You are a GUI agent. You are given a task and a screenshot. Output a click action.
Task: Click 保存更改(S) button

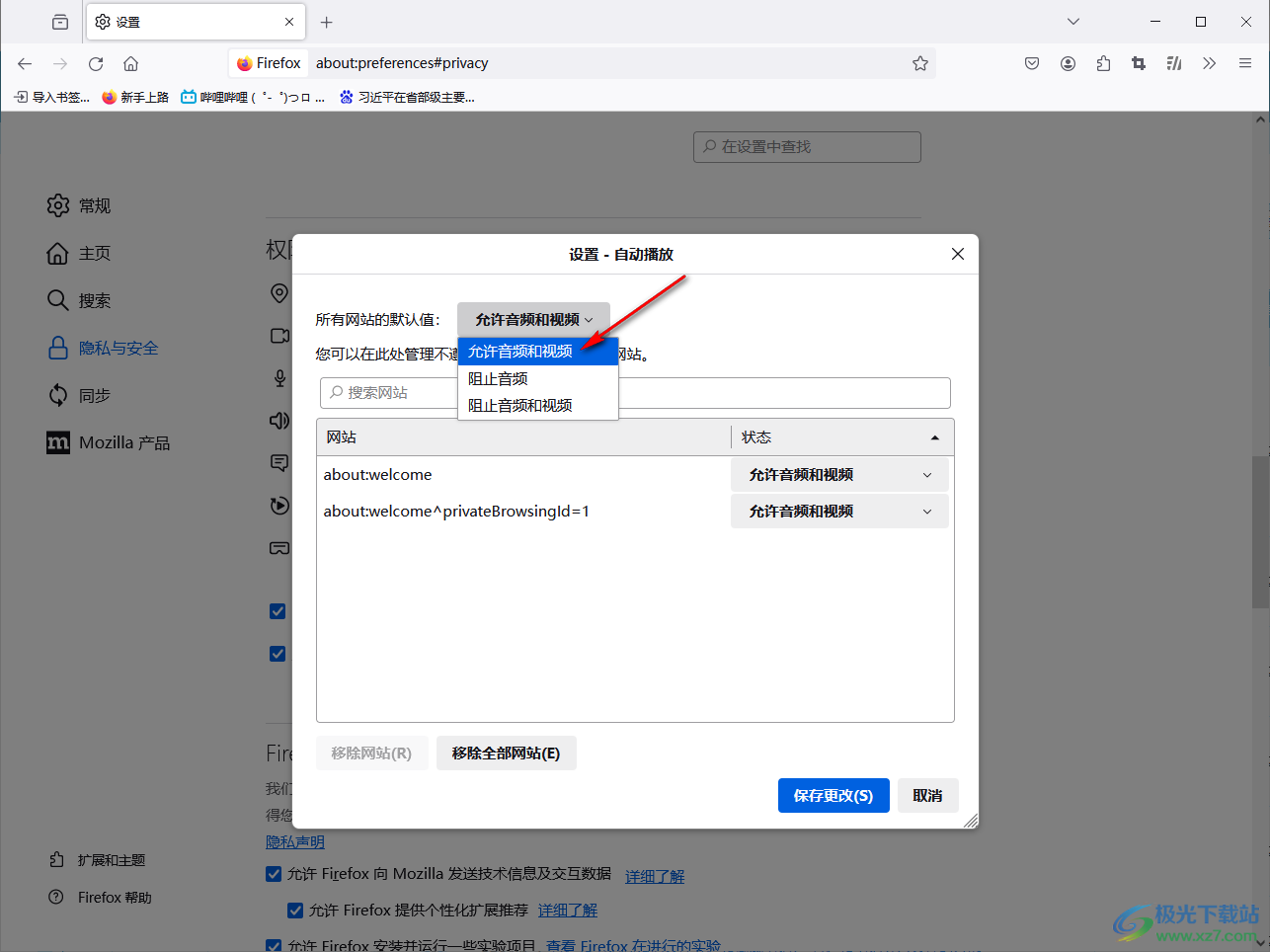pos(833,795)
